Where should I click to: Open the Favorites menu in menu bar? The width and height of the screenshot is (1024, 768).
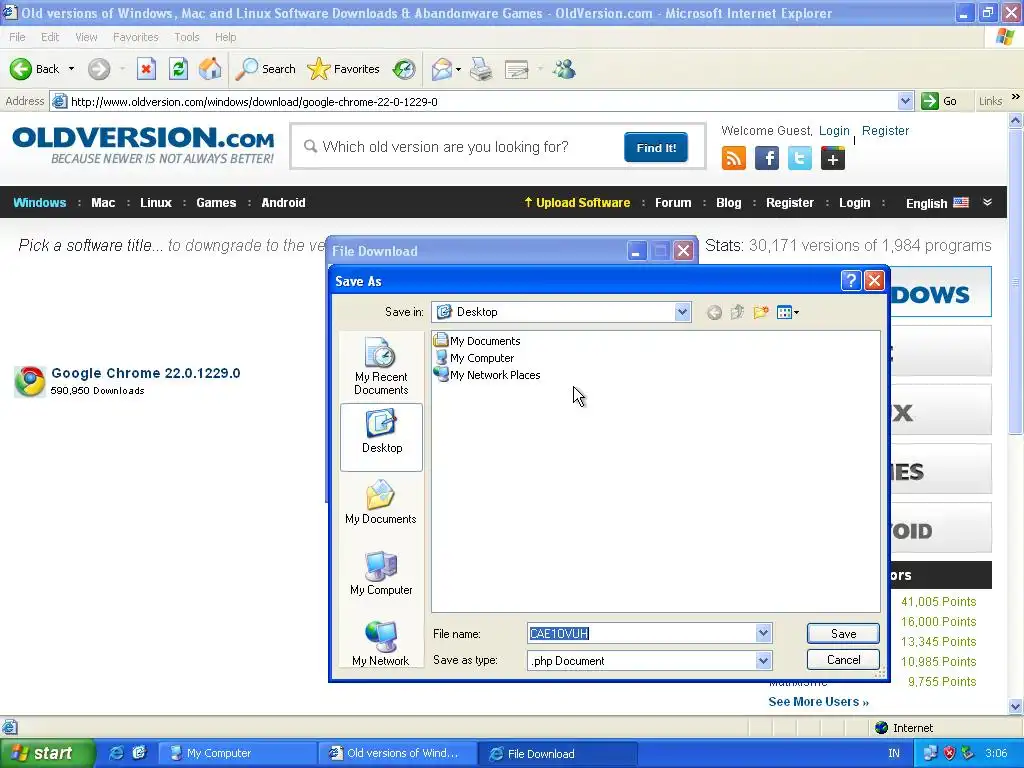click(x=135, y=37)
